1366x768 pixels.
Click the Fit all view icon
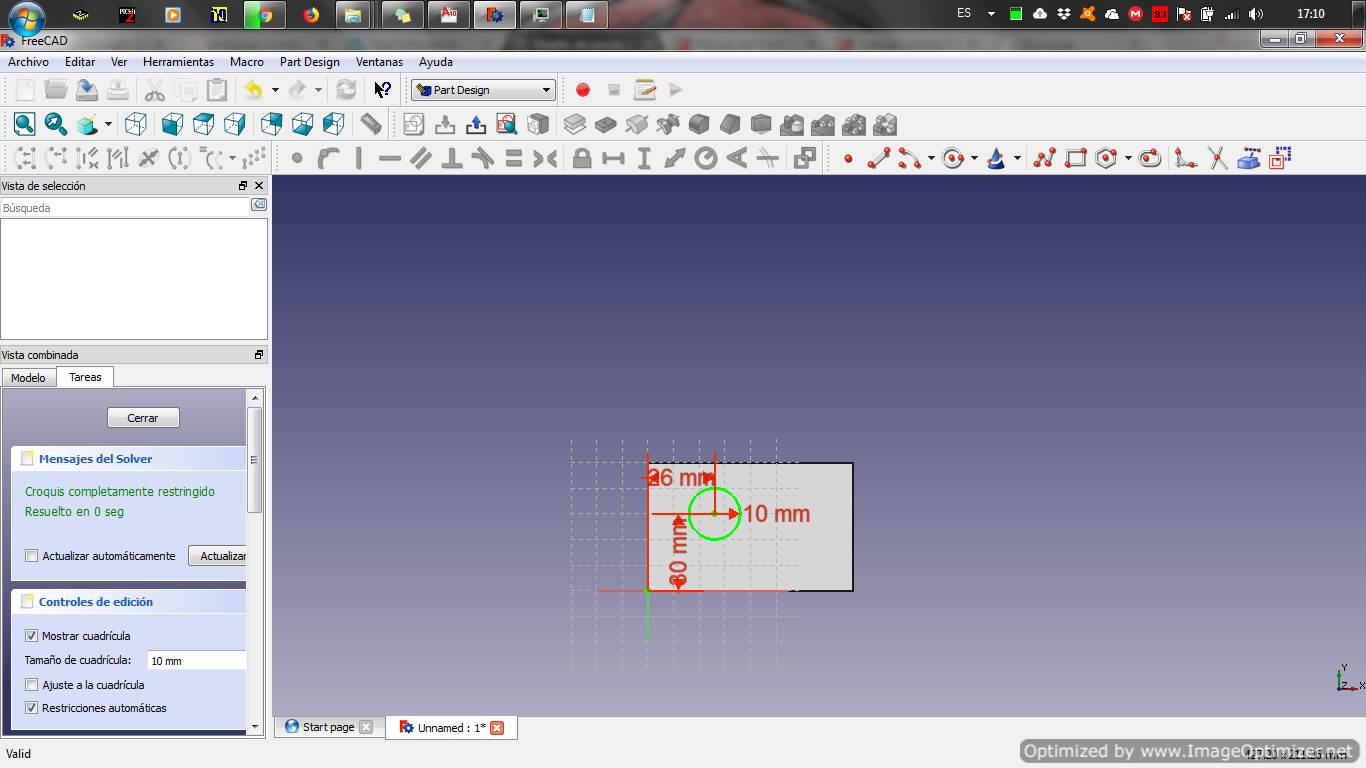(25, 124)
